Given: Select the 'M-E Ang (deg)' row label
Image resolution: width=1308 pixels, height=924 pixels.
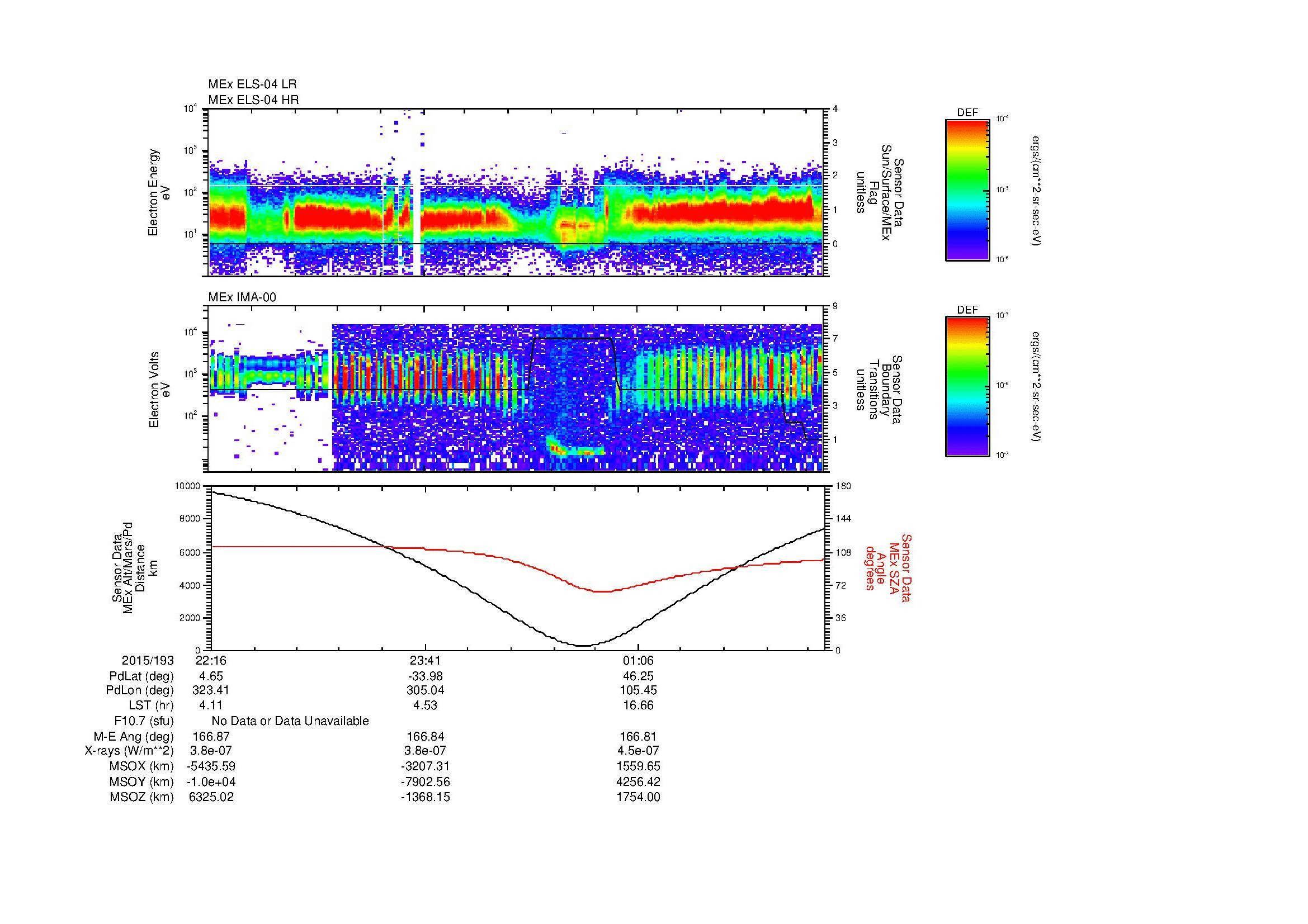Looking at the screenshot, I should coord(133,737).
